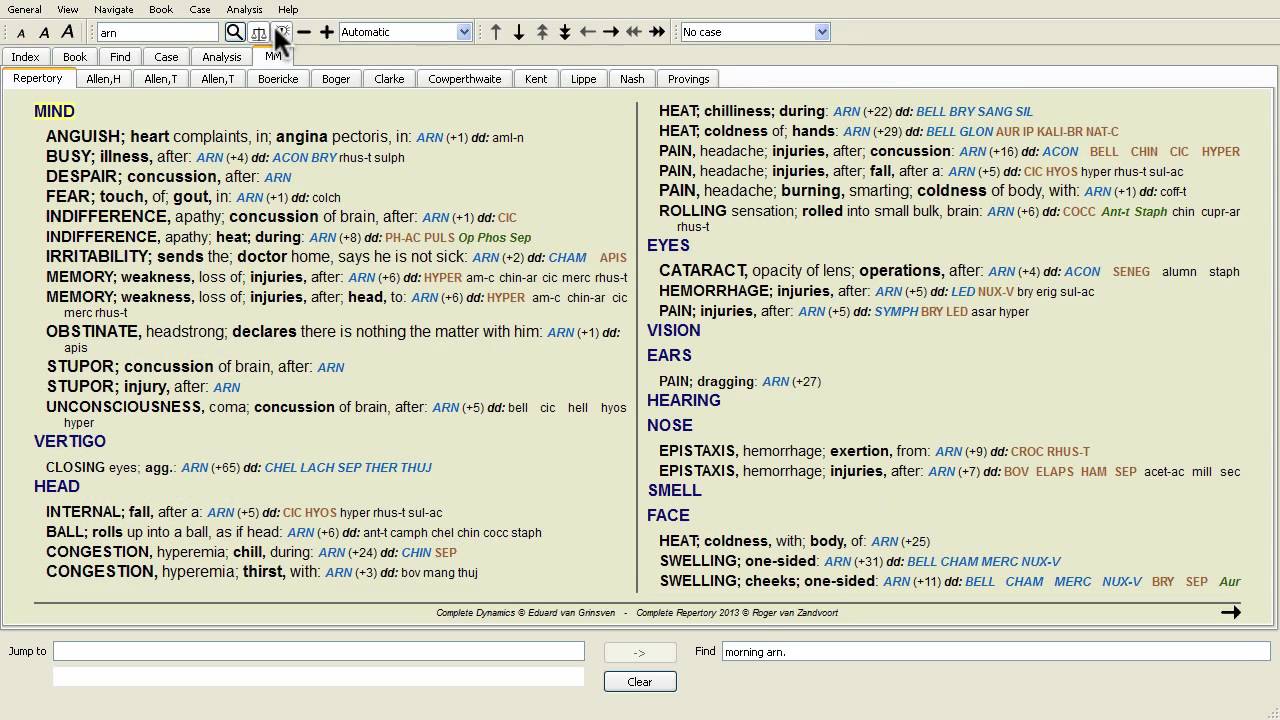The height and width of the screenshot is (720, 1280).
Task: Click the EARS section heading
Action: point(669,355)
